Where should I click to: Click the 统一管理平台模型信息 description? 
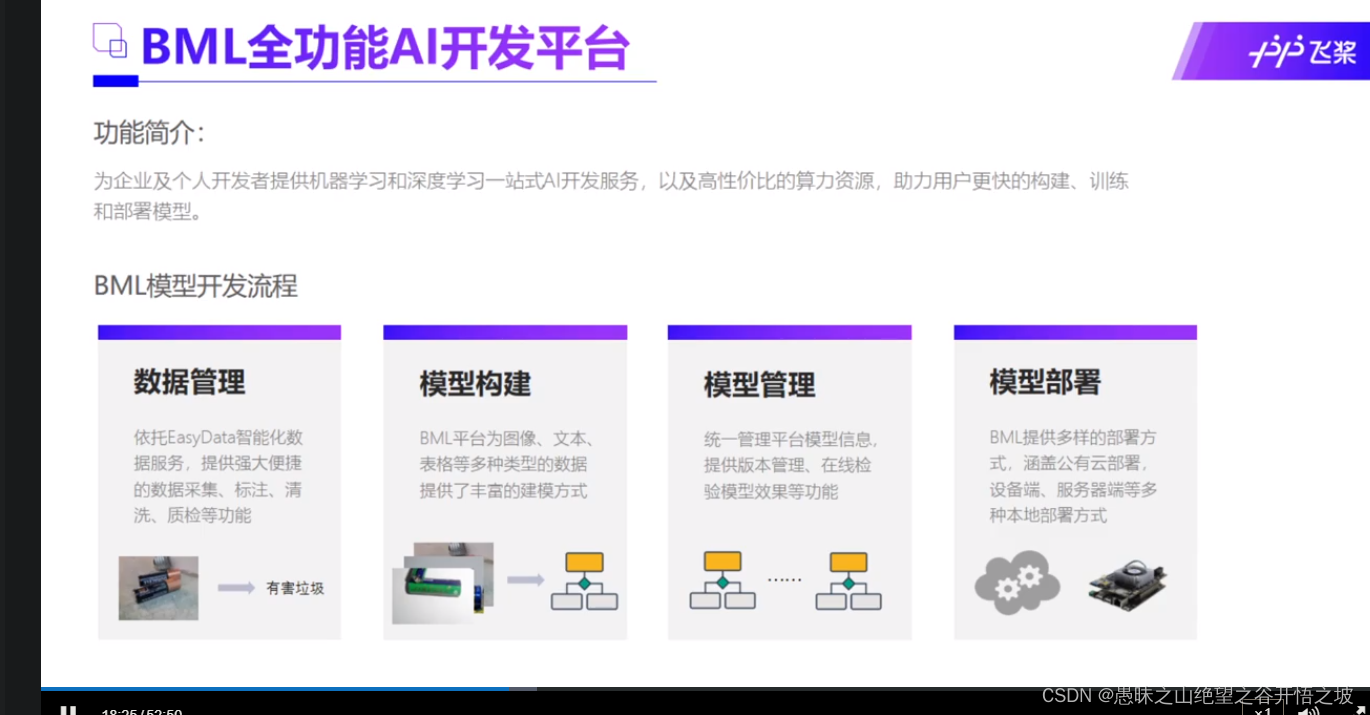point(791,466)
